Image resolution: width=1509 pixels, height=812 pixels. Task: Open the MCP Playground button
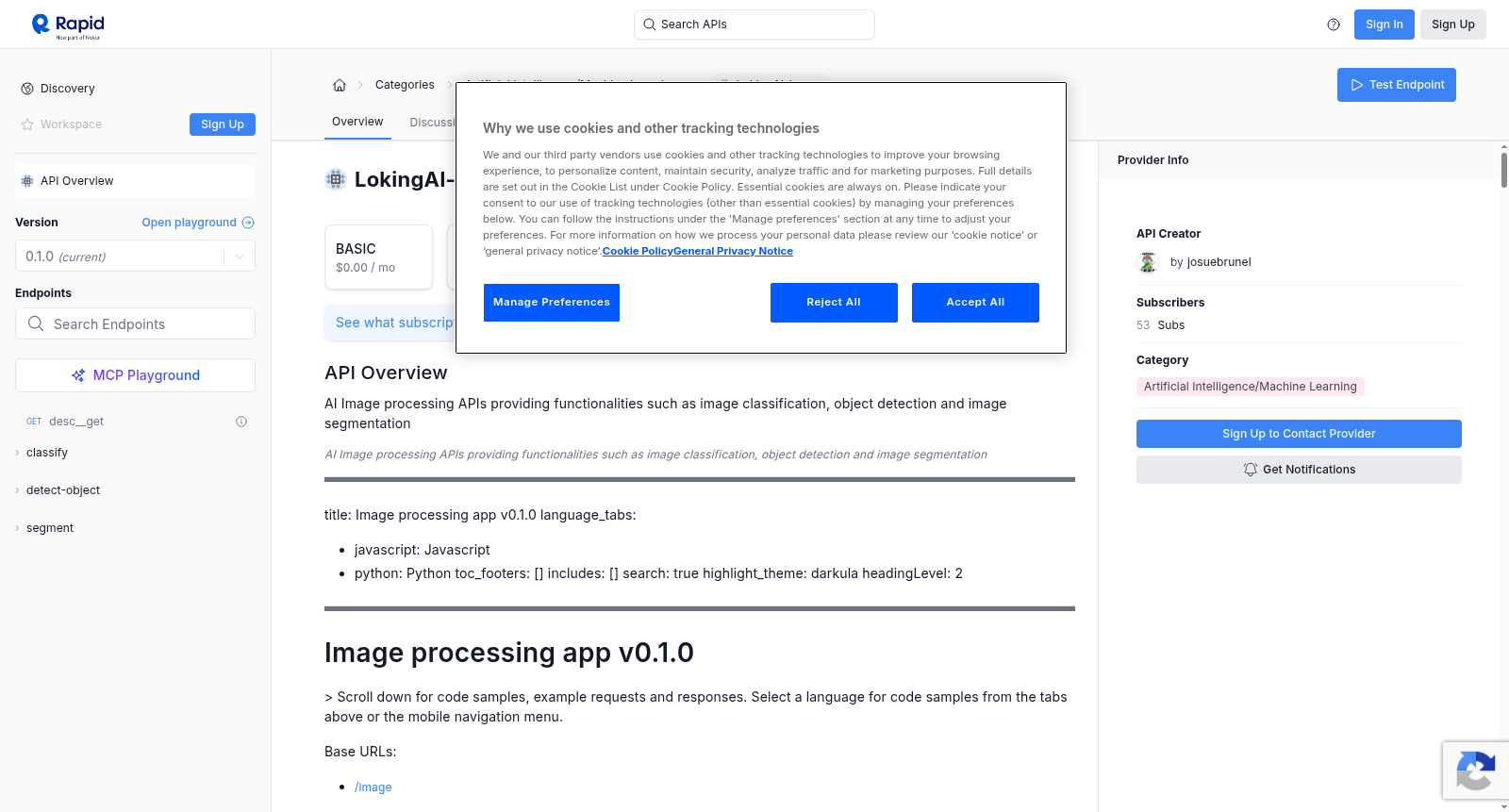135,375
